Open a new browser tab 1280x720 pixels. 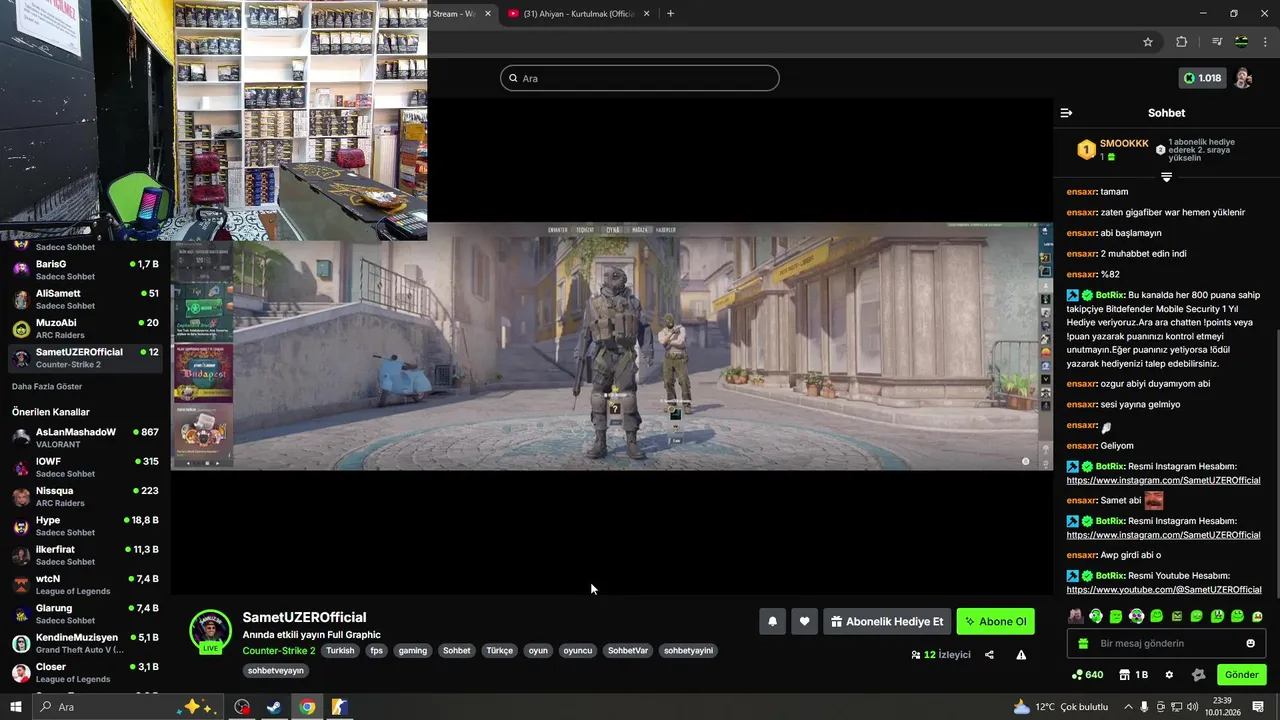pyautogui.click(x=670, y=14)
